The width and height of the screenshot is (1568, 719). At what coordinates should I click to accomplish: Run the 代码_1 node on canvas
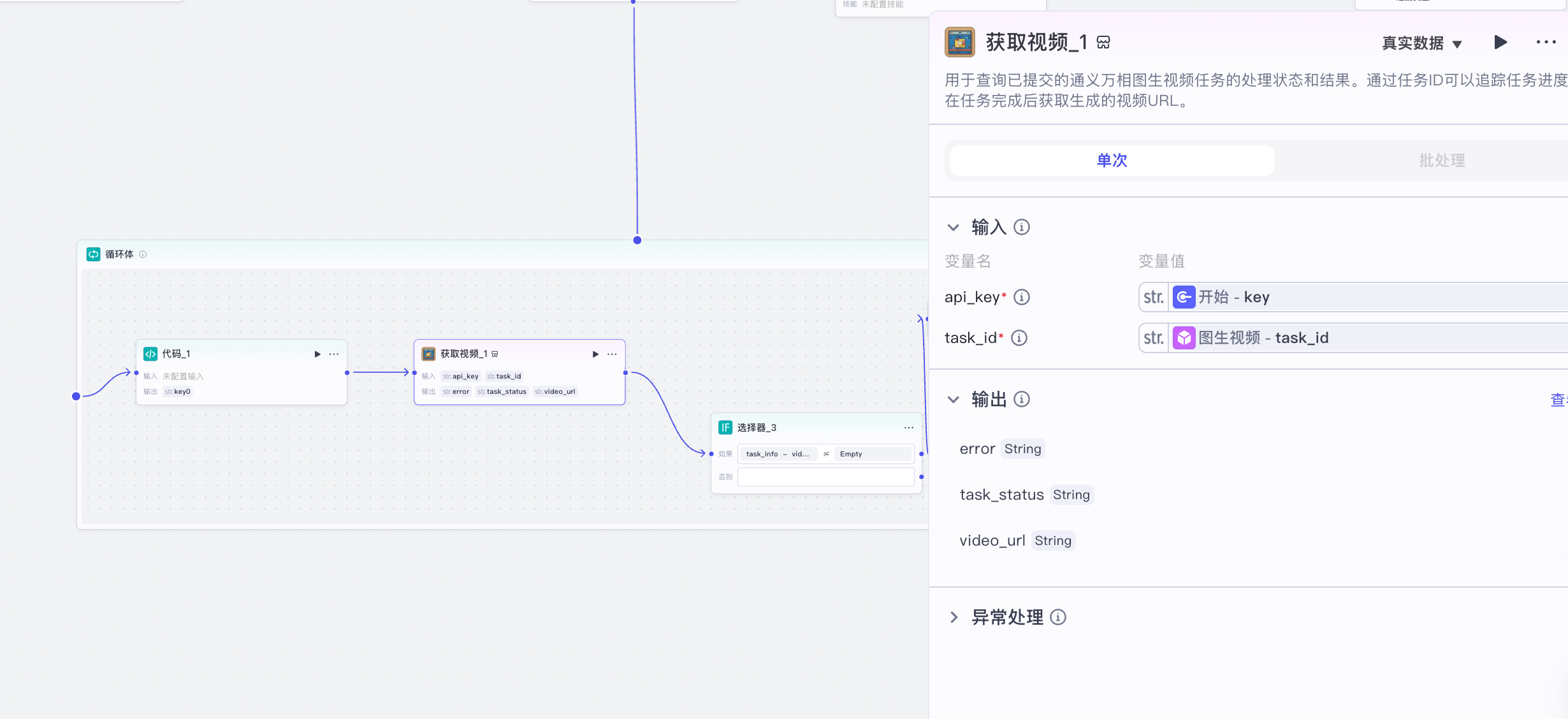[x=317, y=354]
